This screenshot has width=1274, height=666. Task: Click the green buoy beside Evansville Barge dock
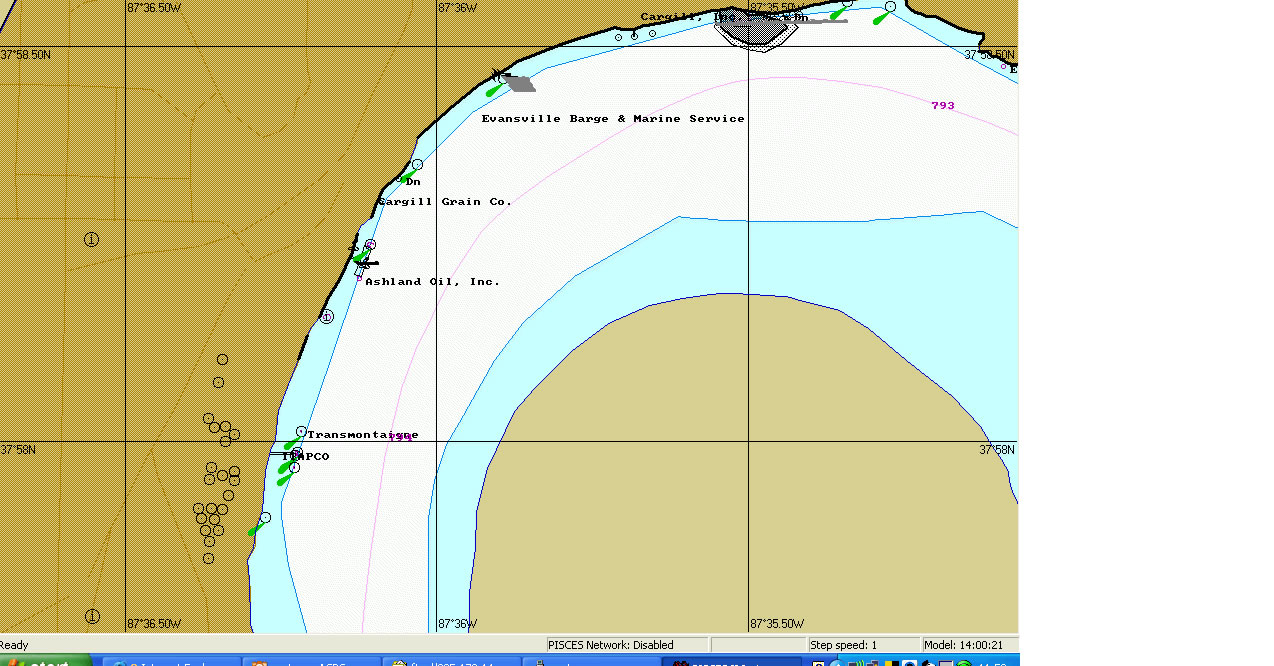point(493,90)
